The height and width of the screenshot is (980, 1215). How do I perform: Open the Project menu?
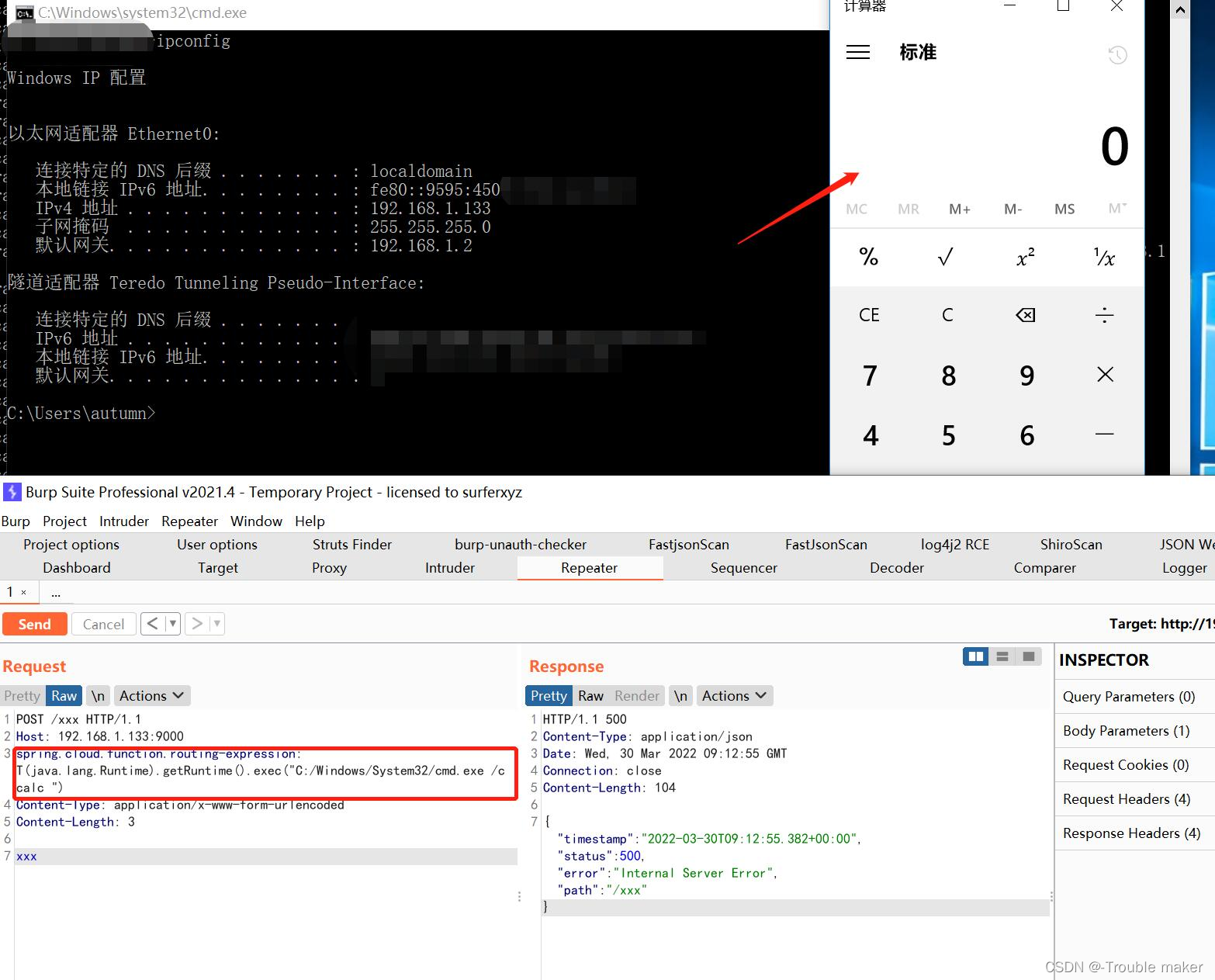(64, 521)
